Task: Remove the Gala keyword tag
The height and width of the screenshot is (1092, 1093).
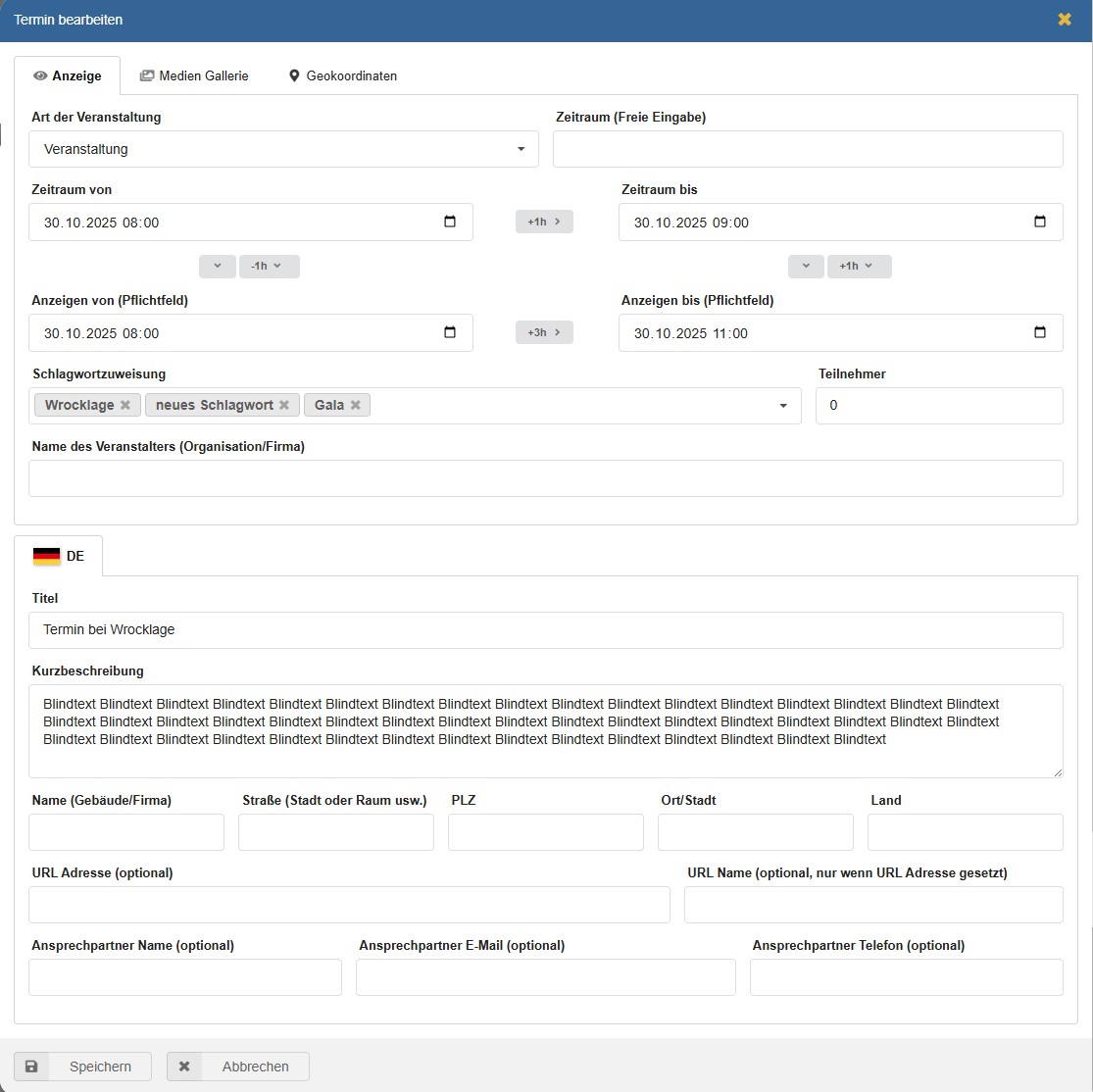Action: coord(356,405)
